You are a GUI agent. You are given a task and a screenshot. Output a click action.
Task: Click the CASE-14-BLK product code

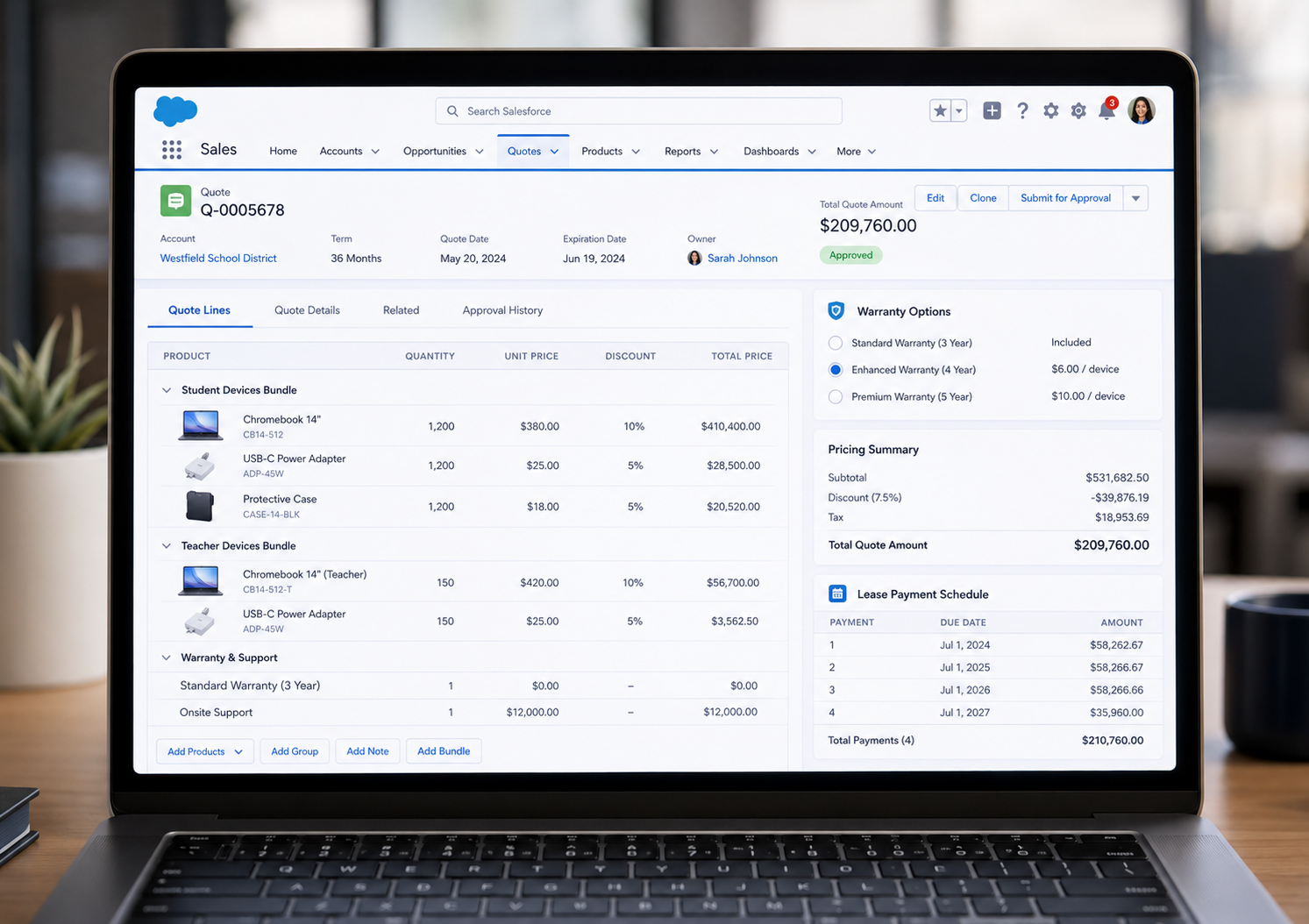click(271, 515)
